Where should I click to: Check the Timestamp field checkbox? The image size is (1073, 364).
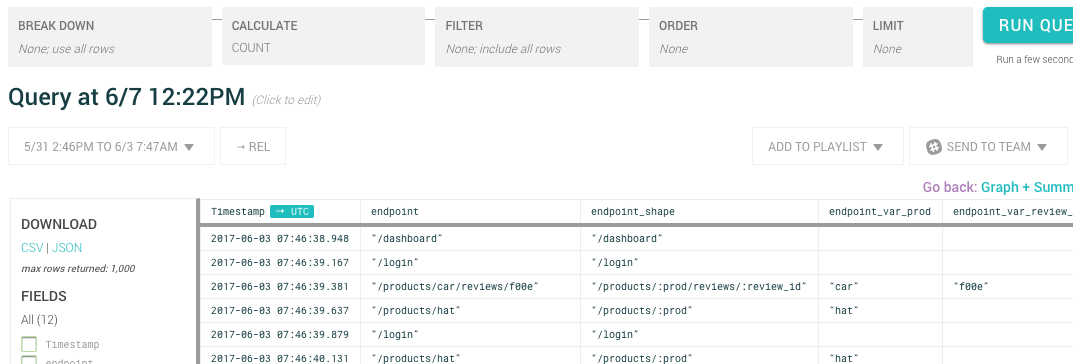click(x=29, y=344)
